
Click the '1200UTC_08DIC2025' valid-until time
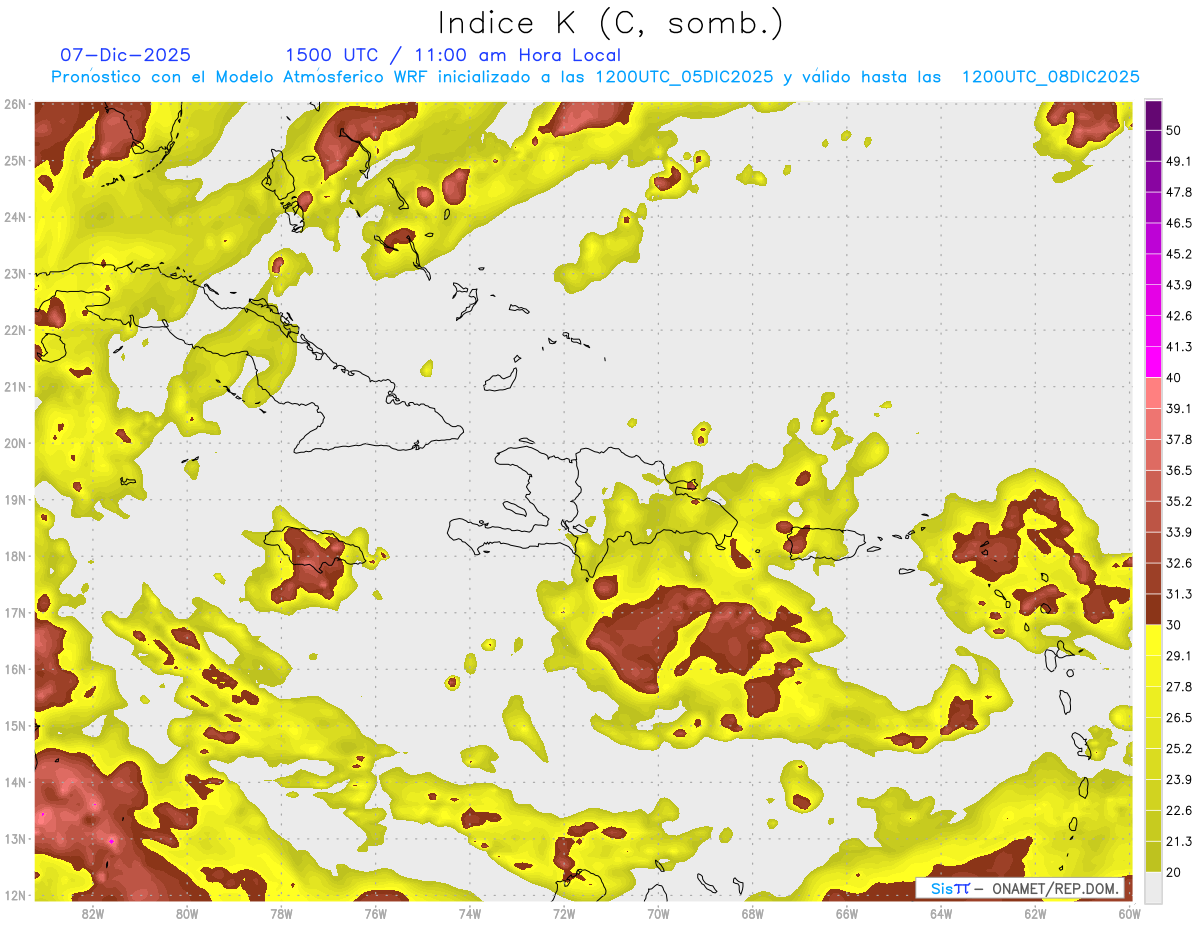(1050, 77)
